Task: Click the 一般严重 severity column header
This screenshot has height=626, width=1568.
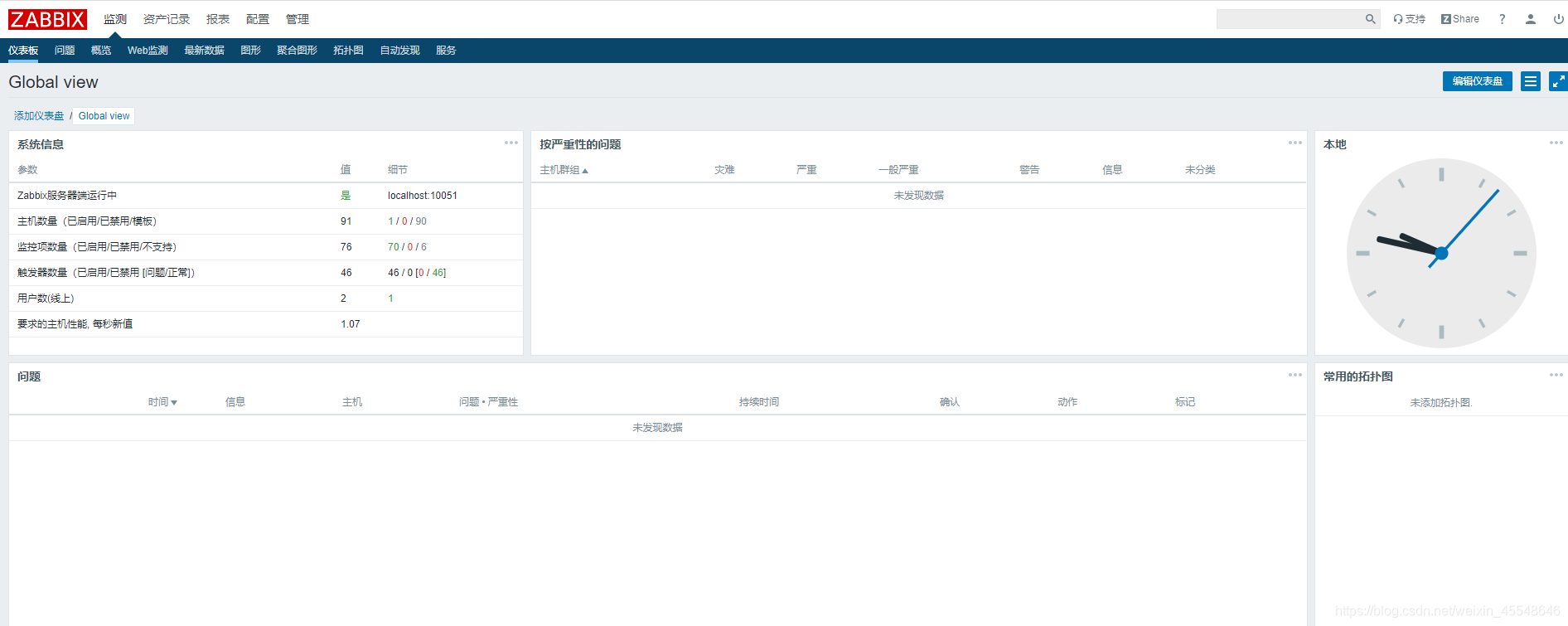Action: click(898, 170)
